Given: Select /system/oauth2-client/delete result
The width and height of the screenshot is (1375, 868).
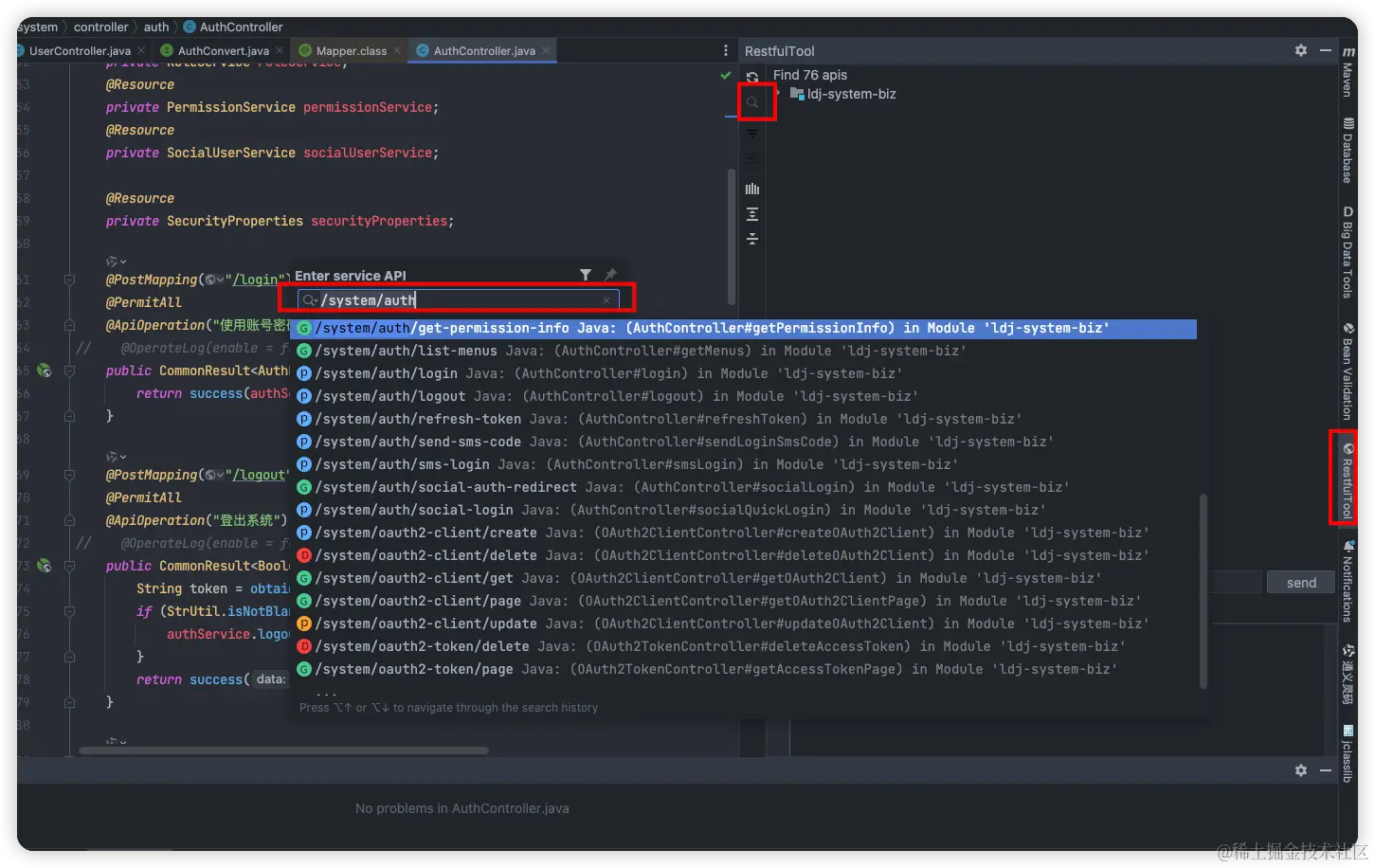Looking at the screenshot, I should click(x=743, y=555).
